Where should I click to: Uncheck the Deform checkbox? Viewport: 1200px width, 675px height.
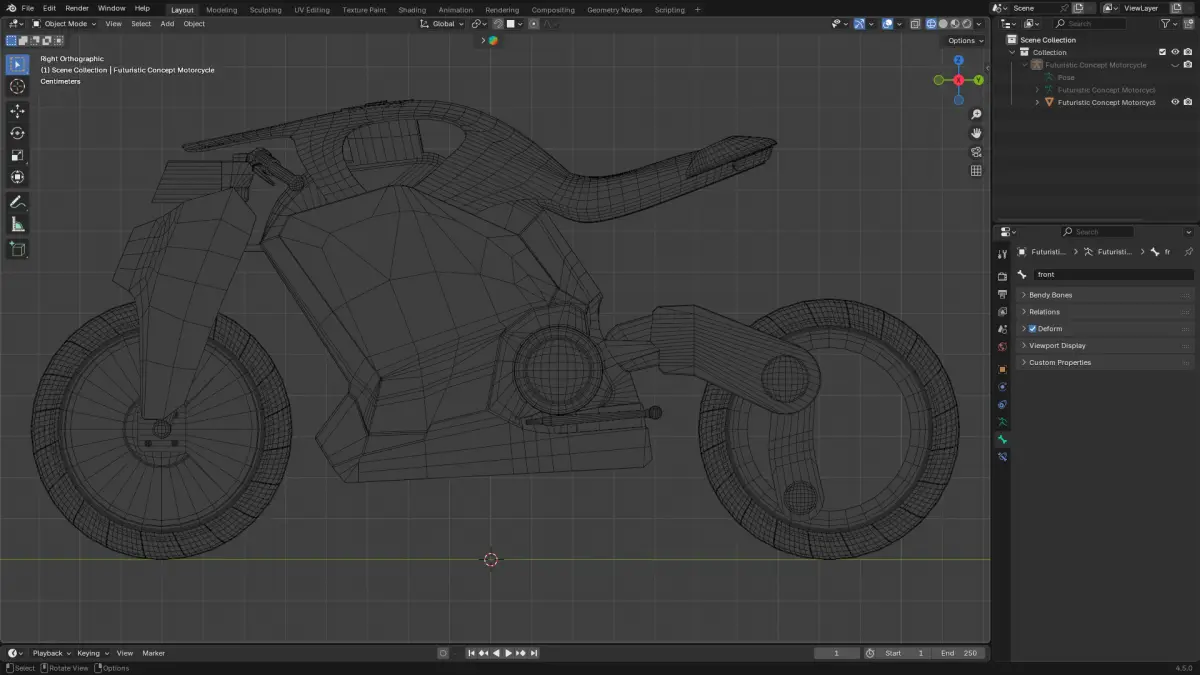point(1032,329)
